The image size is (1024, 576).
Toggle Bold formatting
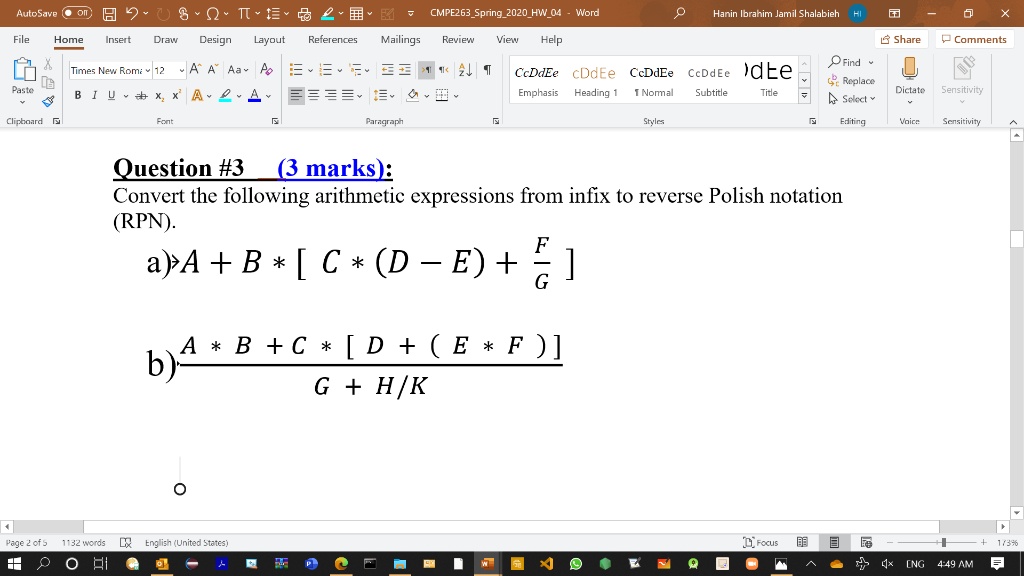pos(78,96)
